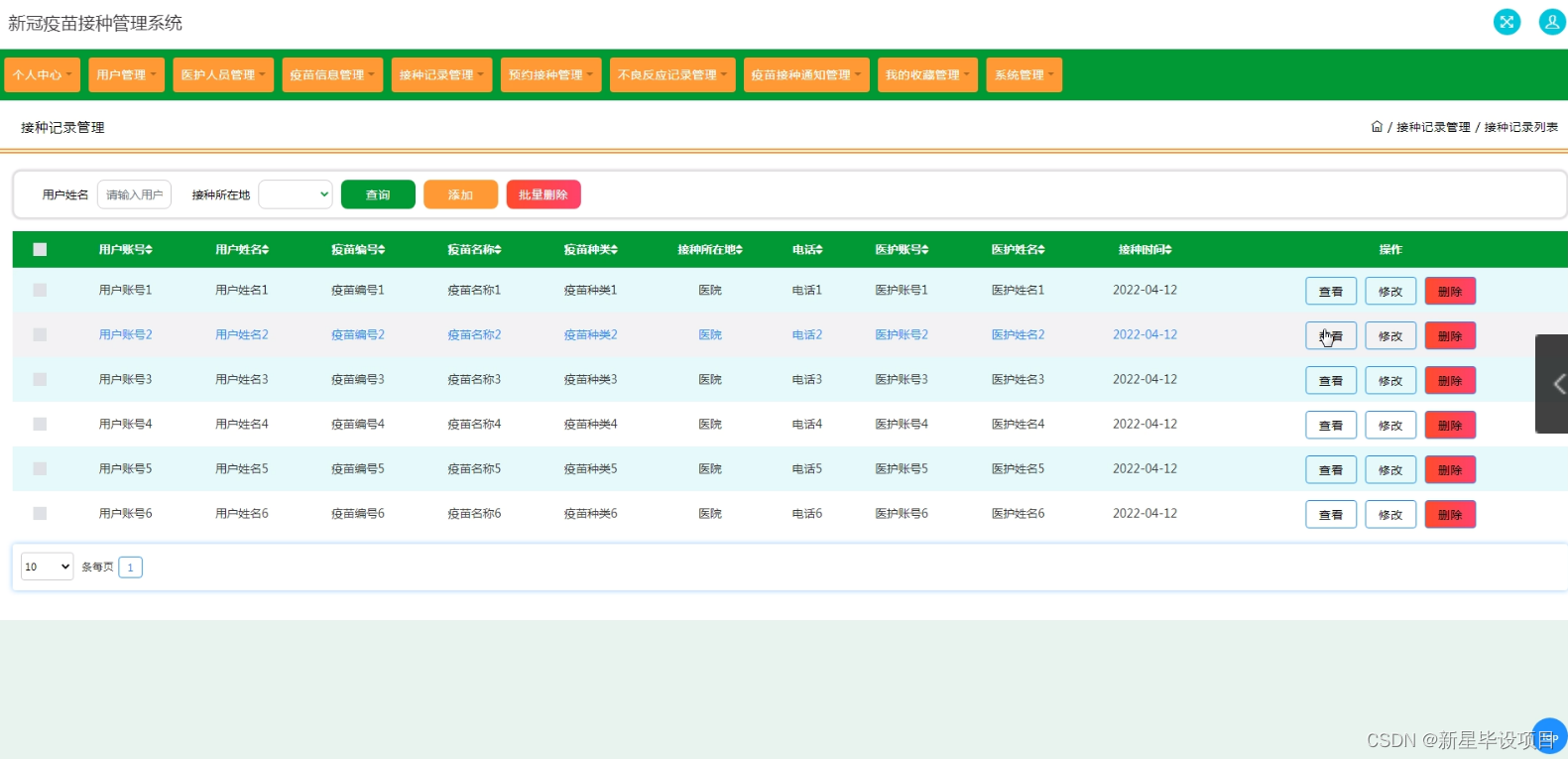
Task: Sort by 疫苗编号 column header
Action: pyautogui.click(x=358, y=250)
